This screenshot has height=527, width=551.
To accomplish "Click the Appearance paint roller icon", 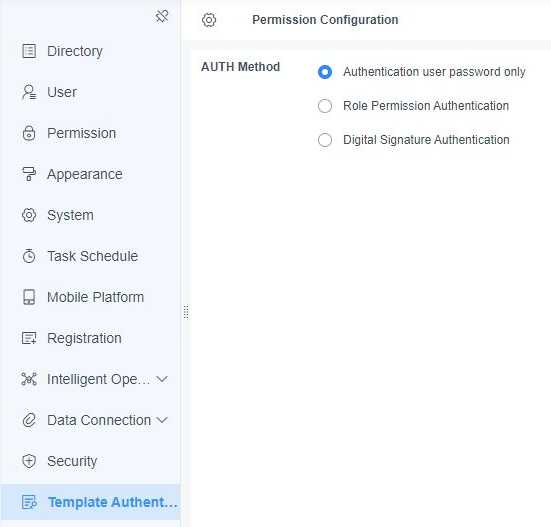I will coord(29,174).
